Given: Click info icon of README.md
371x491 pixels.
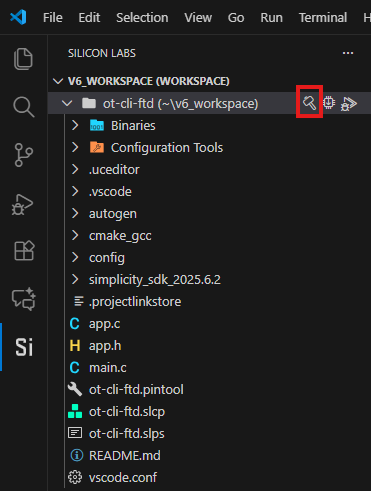Looking at the screenshot, I should coord(77,455).
